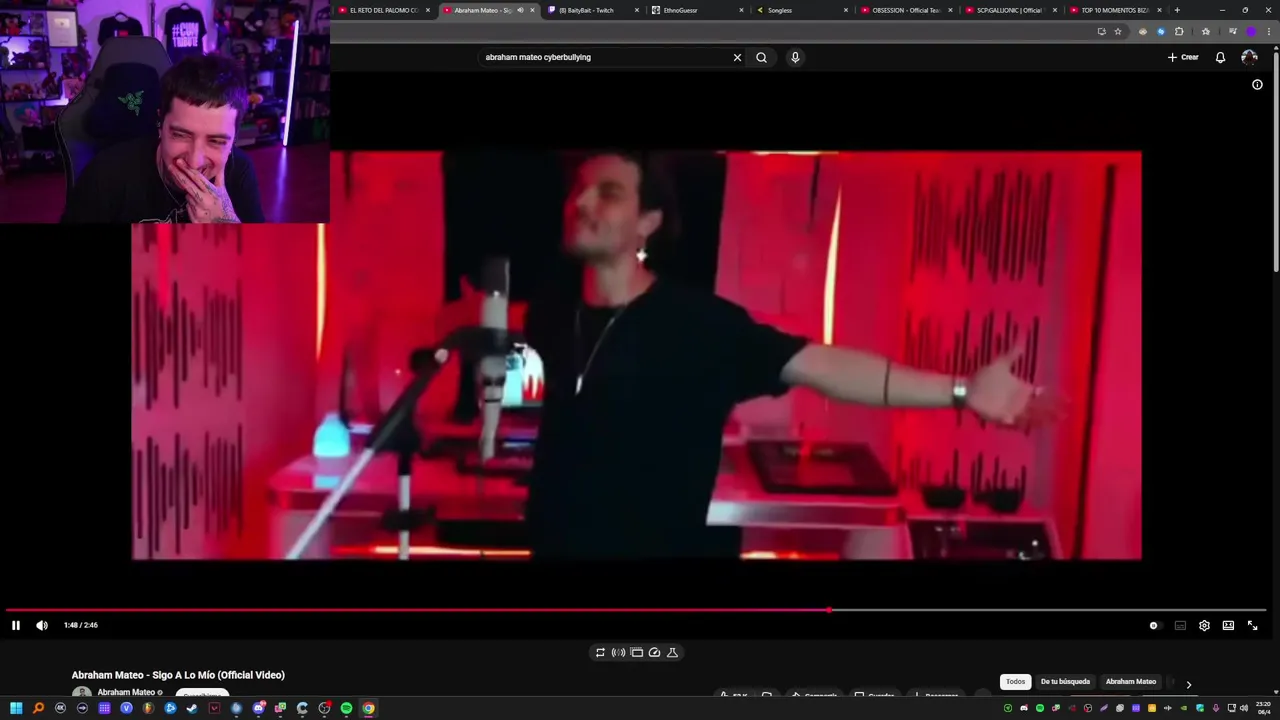
Task: Select the 'Abraham Mateo' filter chip
Action: pyautogui.click(x=1130, y=682)
